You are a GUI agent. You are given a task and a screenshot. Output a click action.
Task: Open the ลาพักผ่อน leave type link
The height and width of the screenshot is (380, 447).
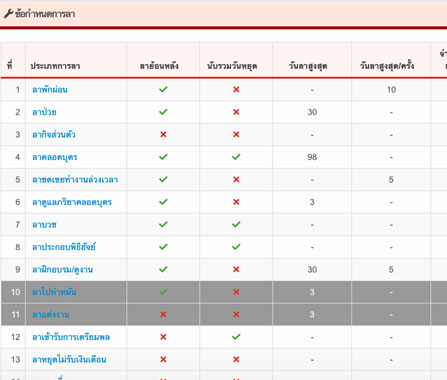pos(50,89)
